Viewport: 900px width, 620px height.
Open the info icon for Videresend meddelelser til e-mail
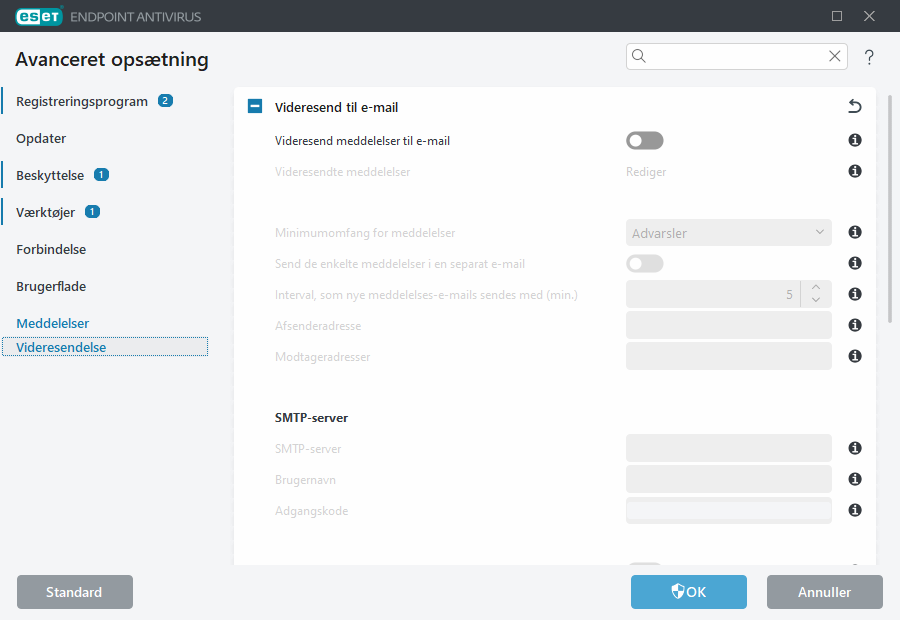855,140
